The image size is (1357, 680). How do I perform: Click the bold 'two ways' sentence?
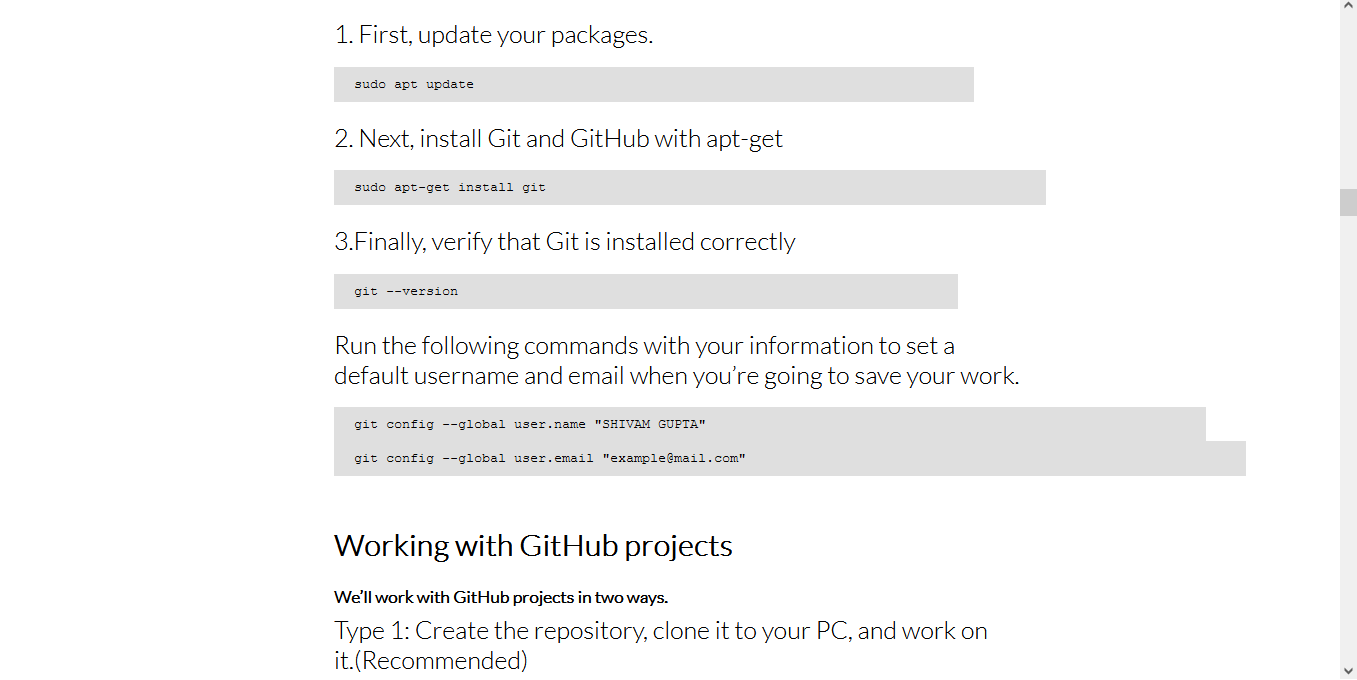click(501, 597)
